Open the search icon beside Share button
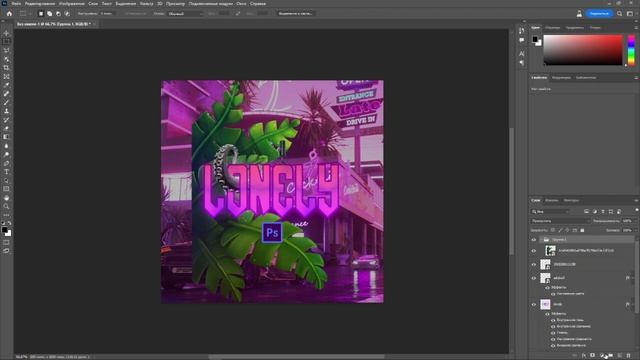The image size is (640, 360). [620, 13]
